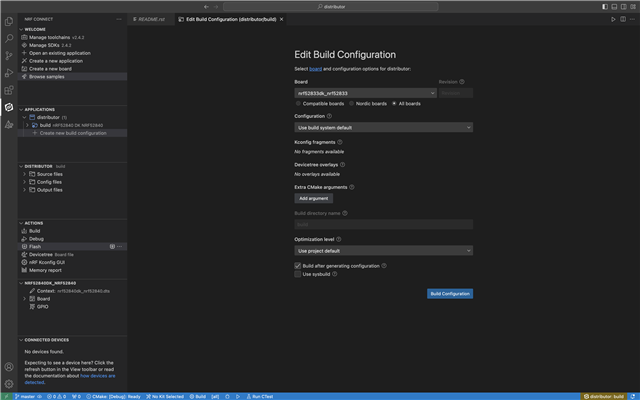Select Edit Build Configuration tab
The width and height of the screenshot is (640, 400).
231,19
